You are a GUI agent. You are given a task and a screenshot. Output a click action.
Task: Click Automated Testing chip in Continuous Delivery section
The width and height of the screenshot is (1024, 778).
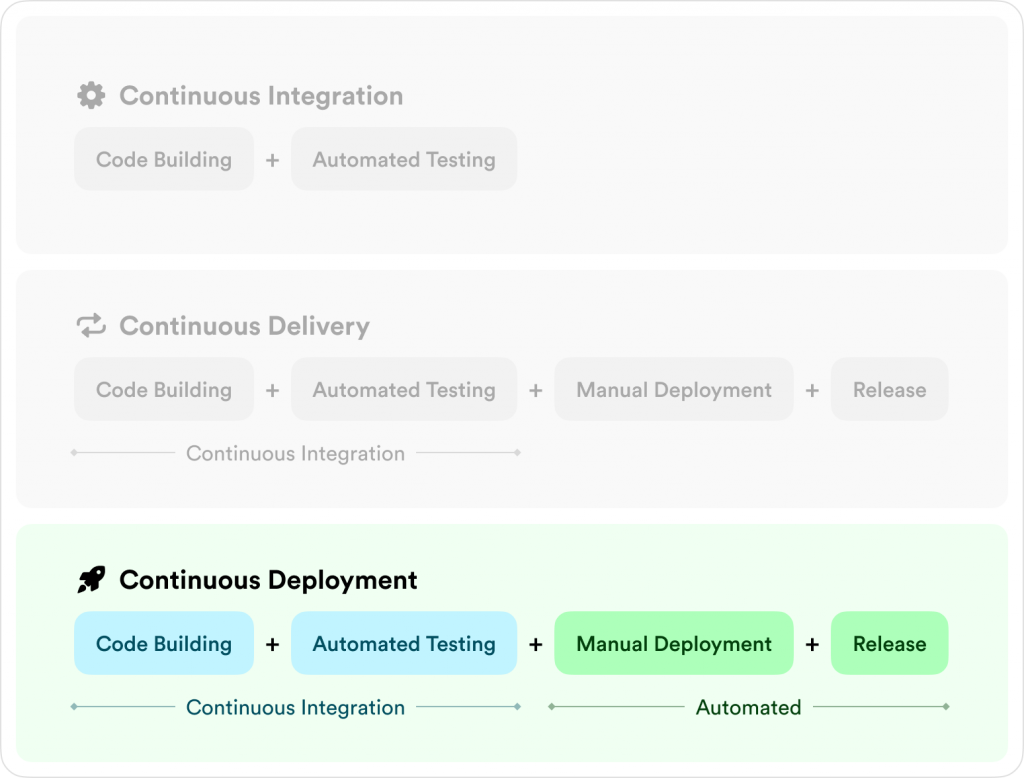click(404, 389)
